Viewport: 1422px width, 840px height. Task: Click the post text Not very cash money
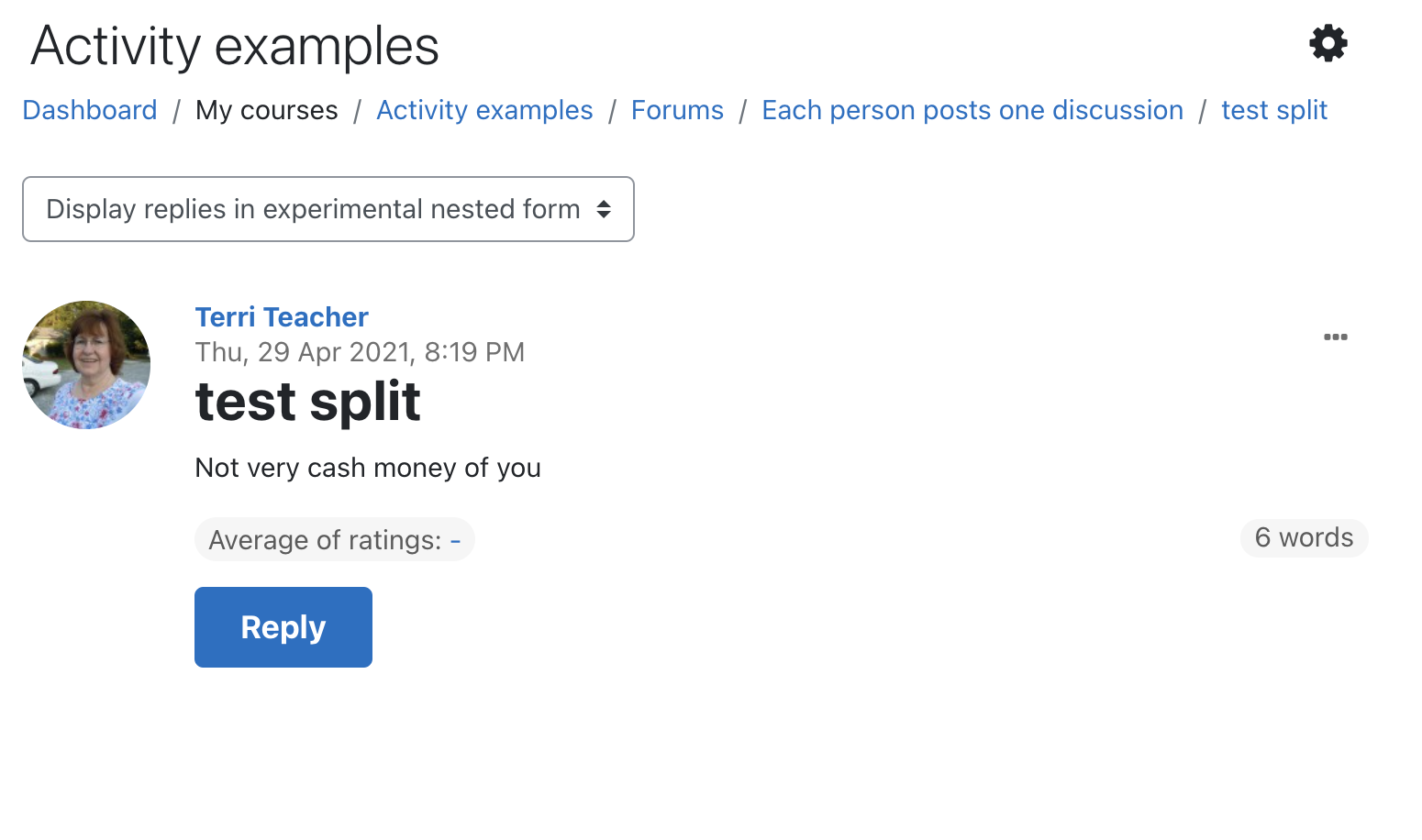coord(368,468)
